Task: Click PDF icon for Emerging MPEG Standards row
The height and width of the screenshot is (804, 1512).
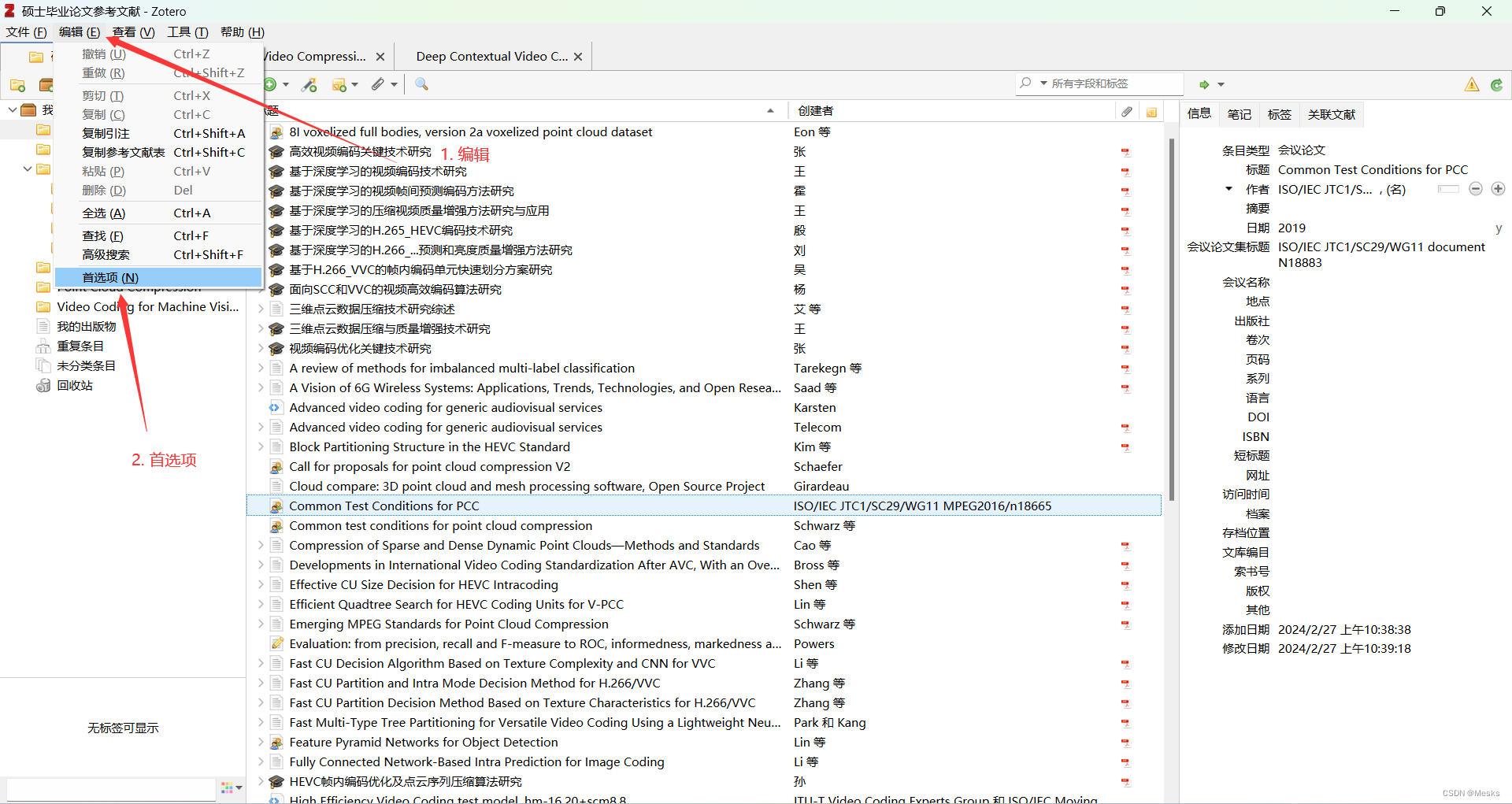Action: [1126, 624]
